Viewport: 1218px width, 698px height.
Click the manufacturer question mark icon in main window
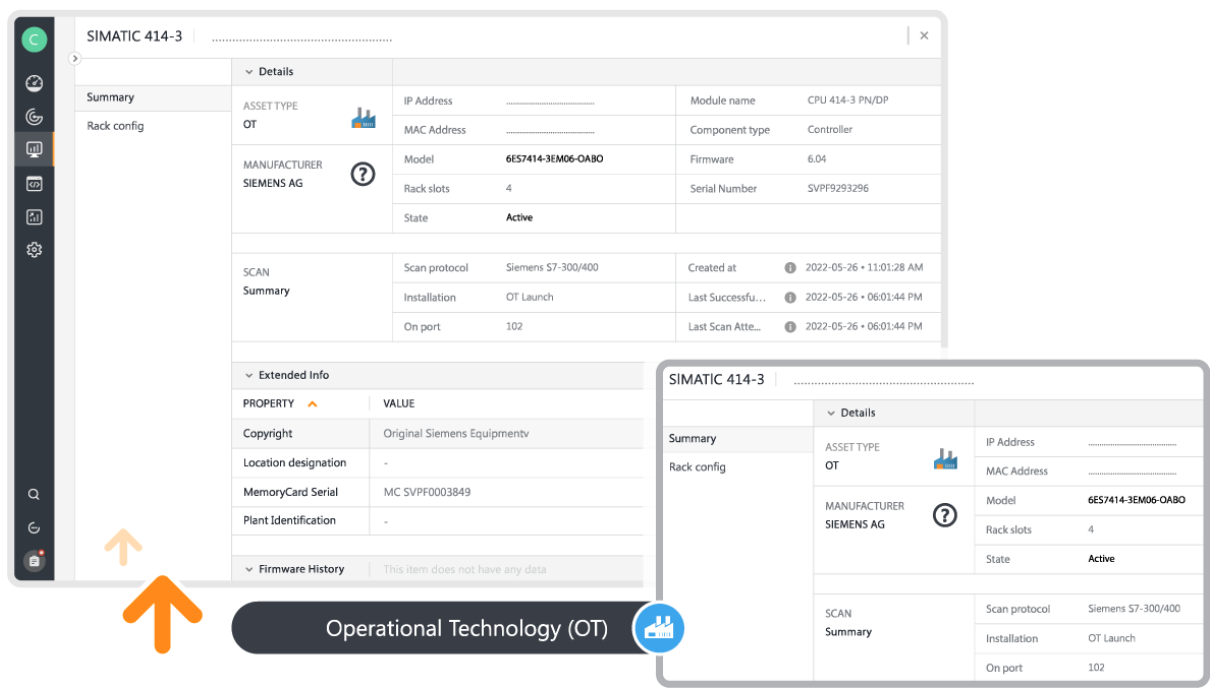coord(363,174)
